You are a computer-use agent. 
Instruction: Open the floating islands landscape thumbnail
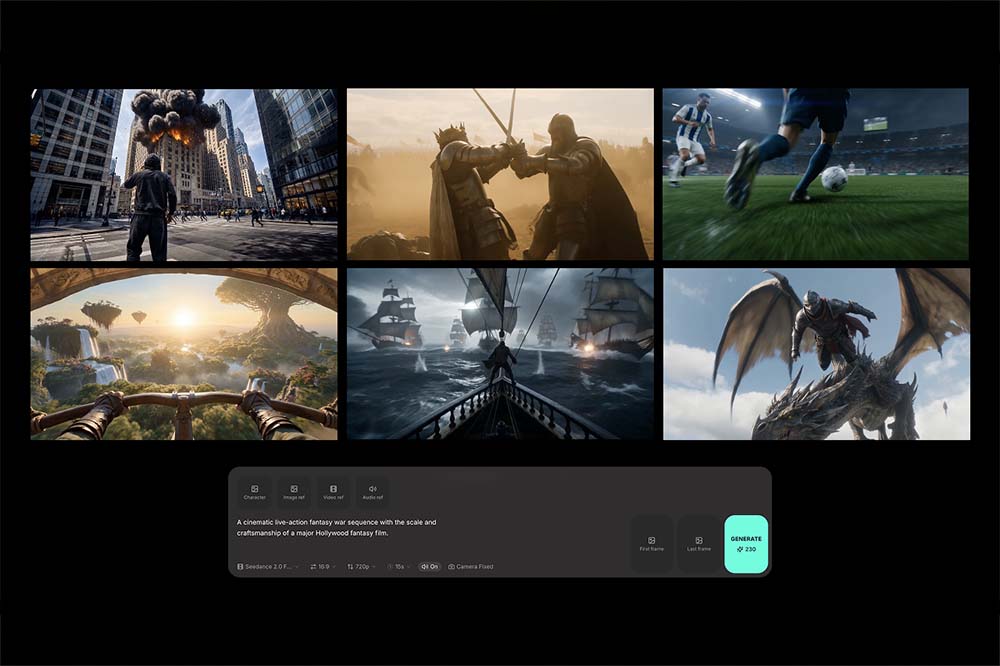pyautogui.click(x=184, y=354)
